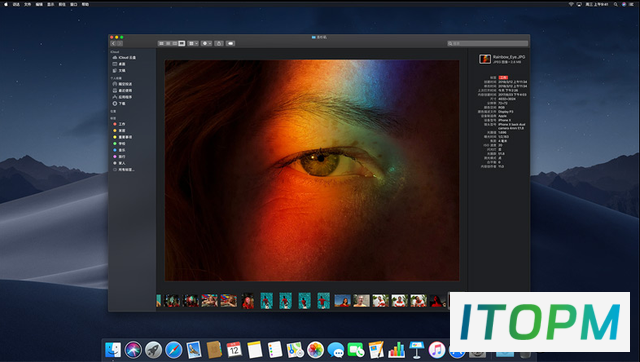Image resolution: width=640 pixels, height=362 pixels.
Task: Select the woman against blue sky thumbnail
Action: pyautogui.click(x=342, y=301)
